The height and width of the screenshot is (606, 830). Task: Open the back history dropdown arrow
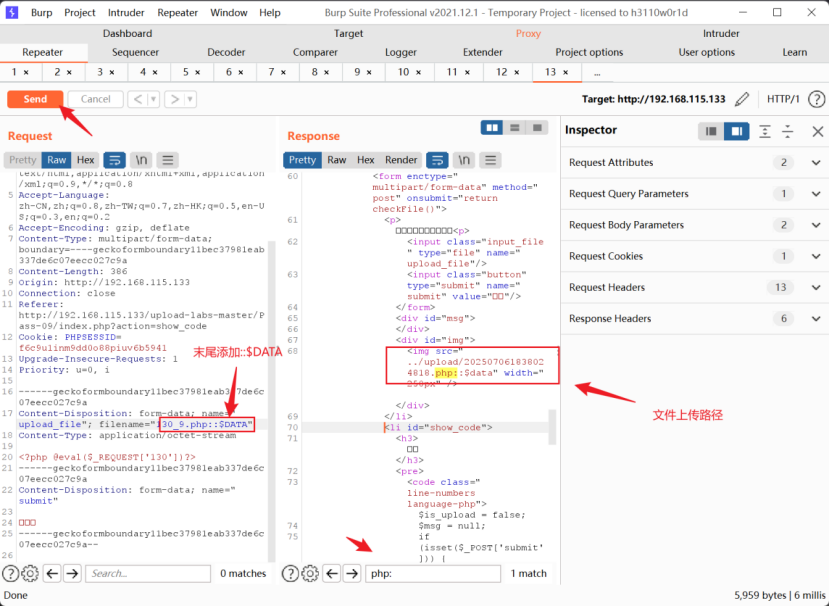(x=154, y=99)
